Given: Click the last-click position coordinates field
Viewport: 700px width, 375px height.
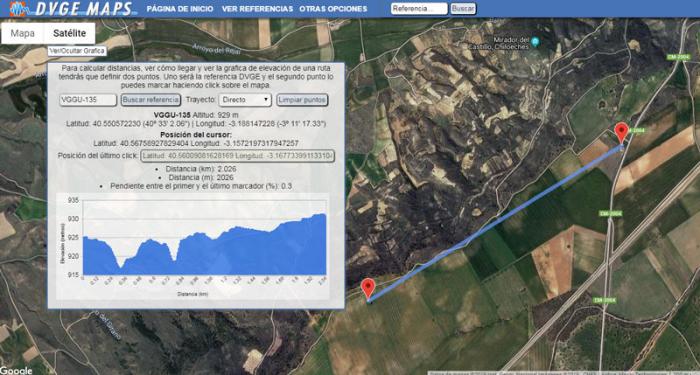Looking at the screenshot, I should click(x=238, y=156).
